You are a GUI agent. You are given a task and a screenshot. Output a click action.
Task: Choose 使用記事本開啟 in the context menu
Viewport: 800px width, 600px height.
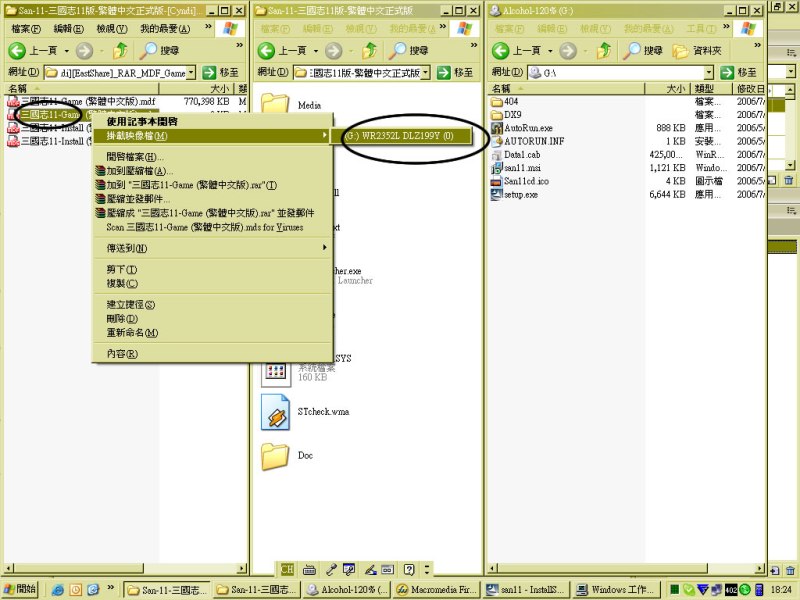coord(211,121)
